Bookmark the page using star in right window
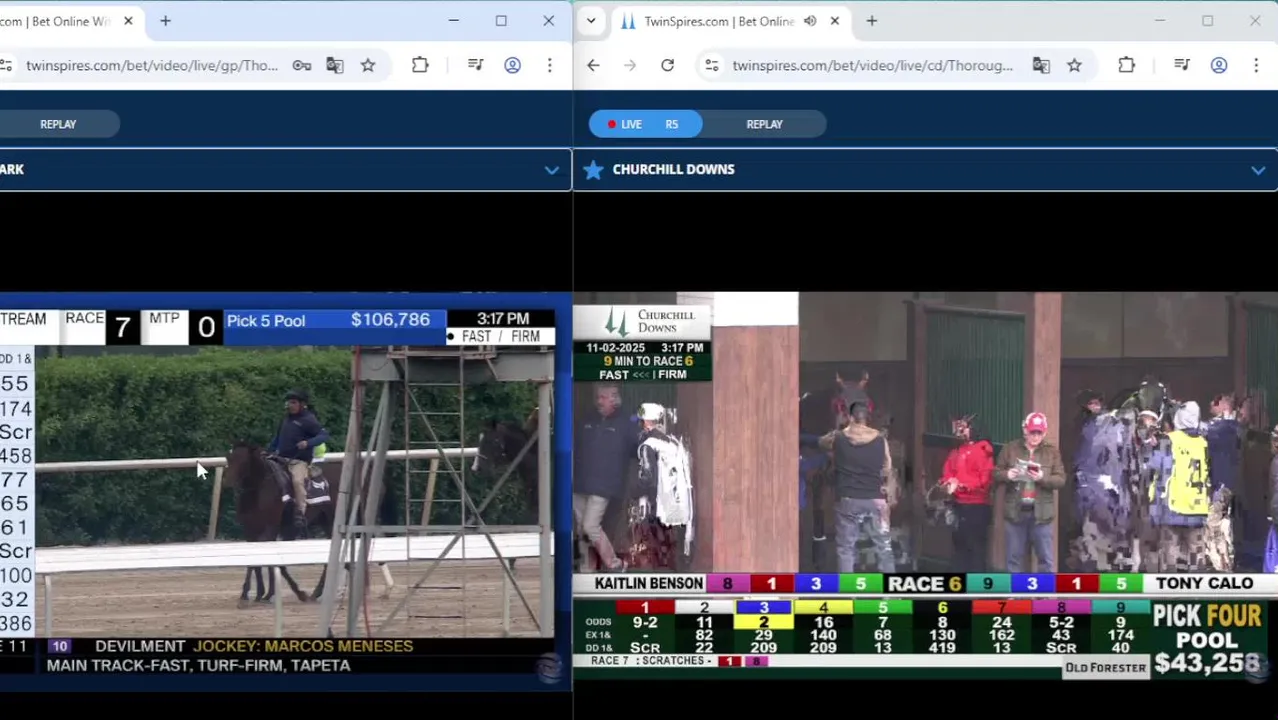This screenshot has height=720, width=1278. click(x=1074, y=65)
